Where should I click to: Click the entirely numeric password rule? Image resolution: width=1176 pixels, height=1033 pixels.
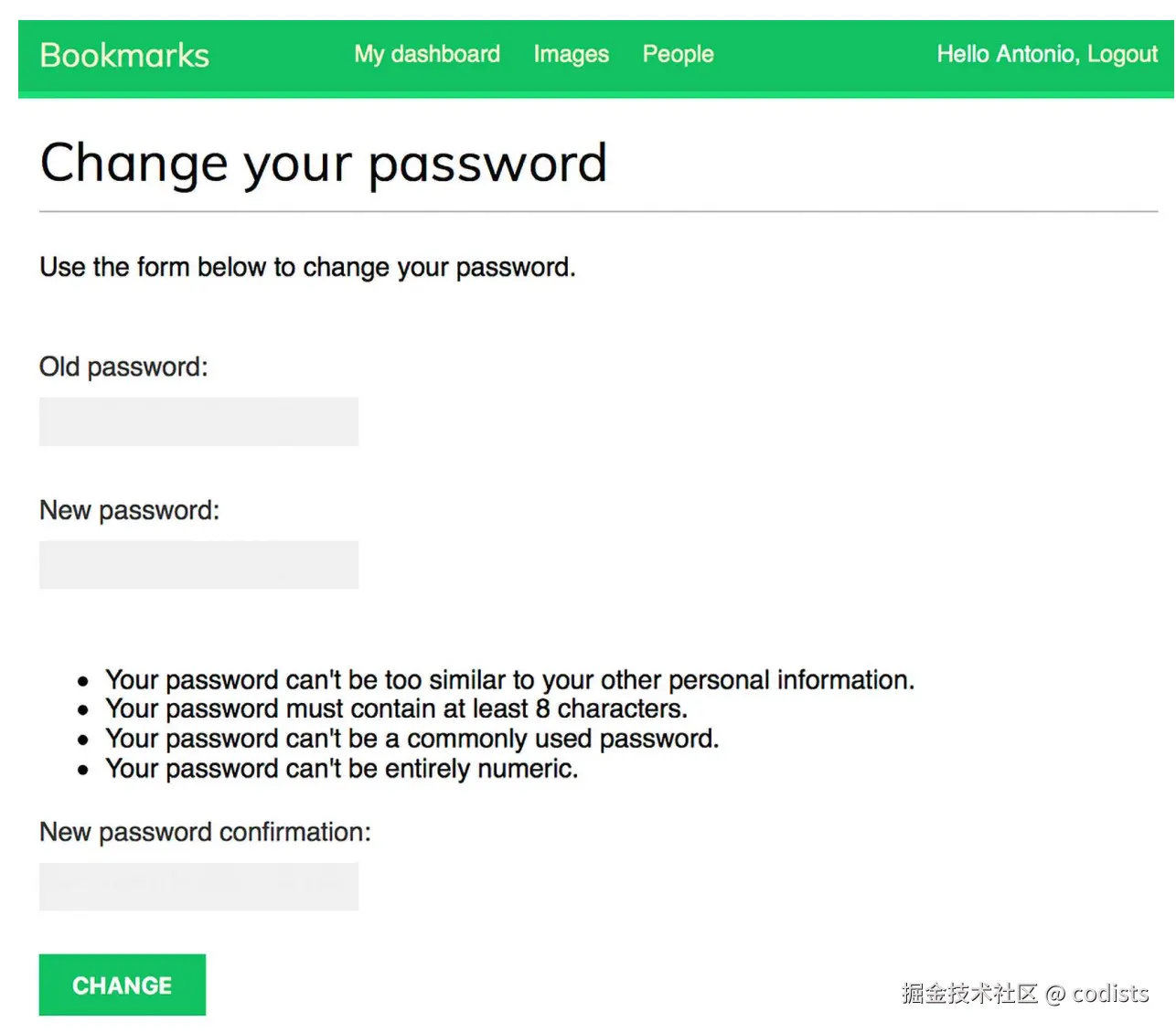[x=341, y=769]
